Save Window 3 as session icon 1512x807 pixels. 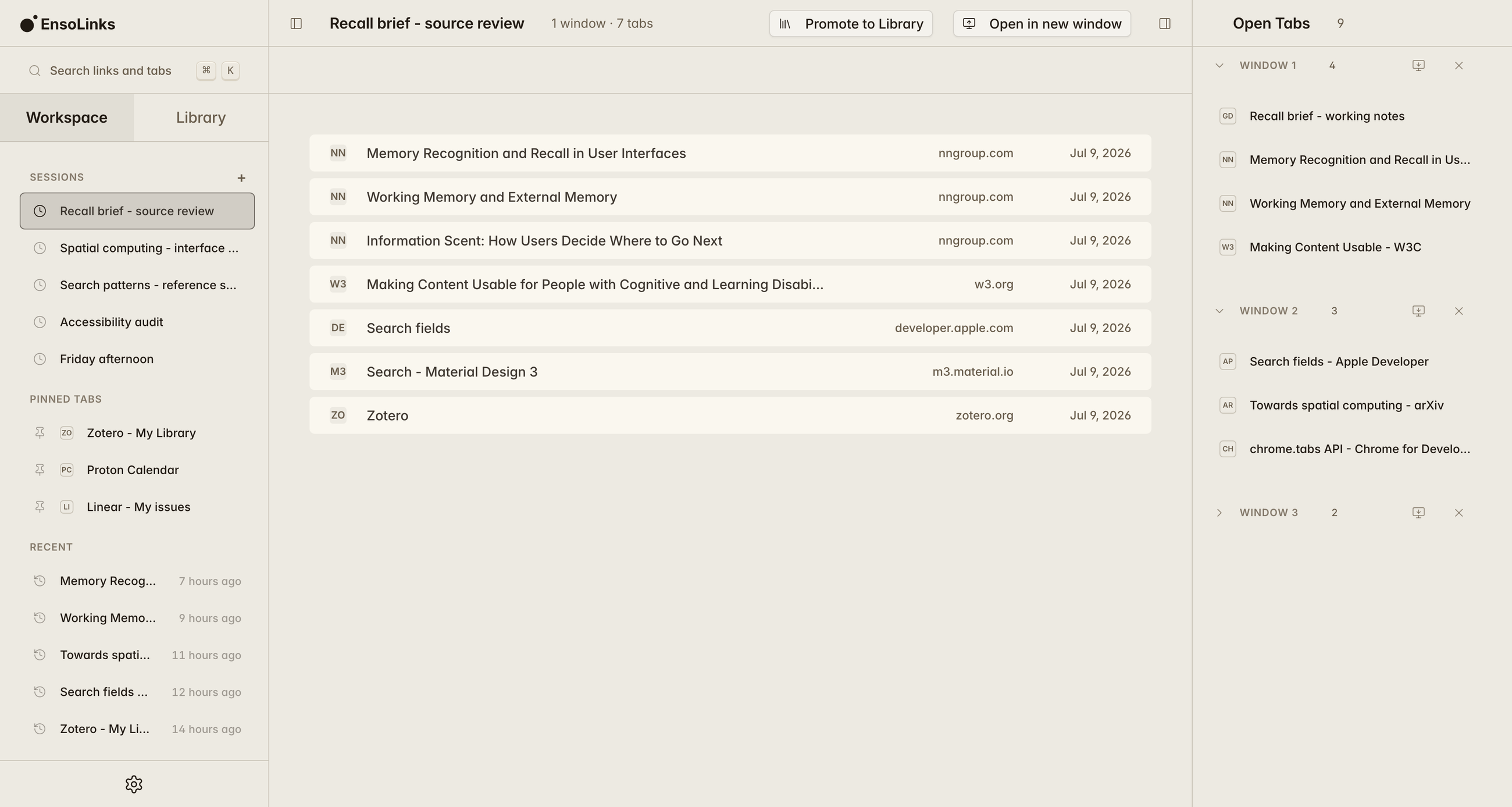(x=1419, y=513)
